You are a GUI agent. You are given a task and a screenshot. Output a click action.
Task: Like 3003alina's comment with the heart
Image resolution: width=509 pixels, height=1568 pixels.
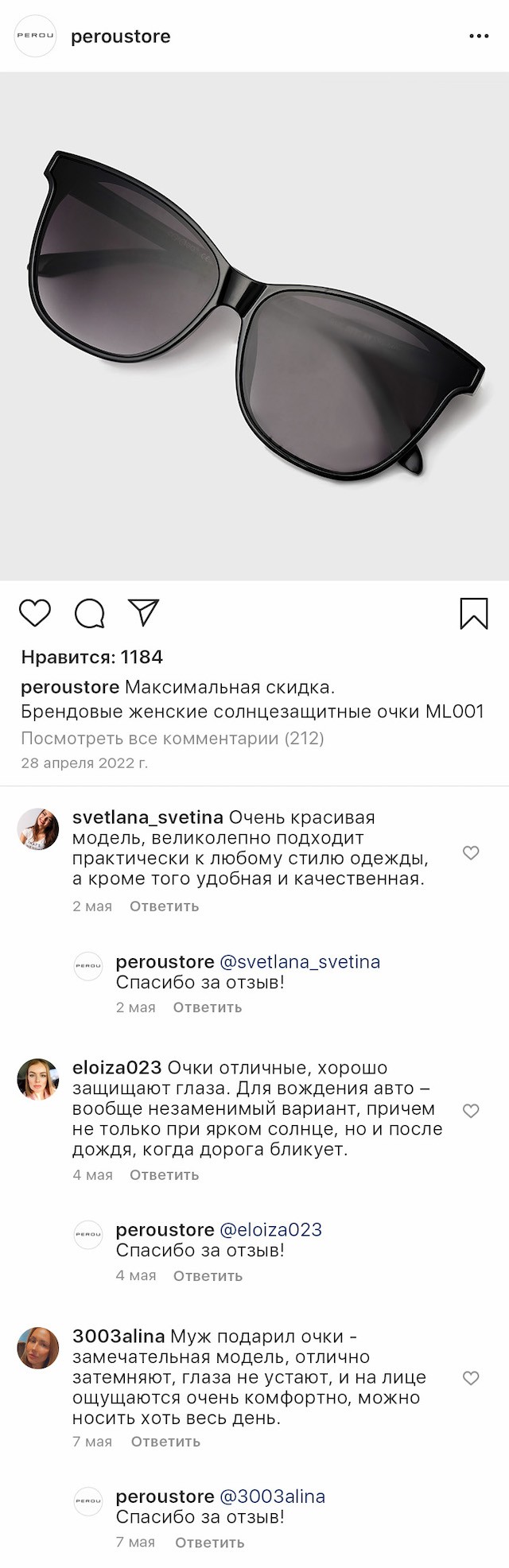[x=471, y=1378]
